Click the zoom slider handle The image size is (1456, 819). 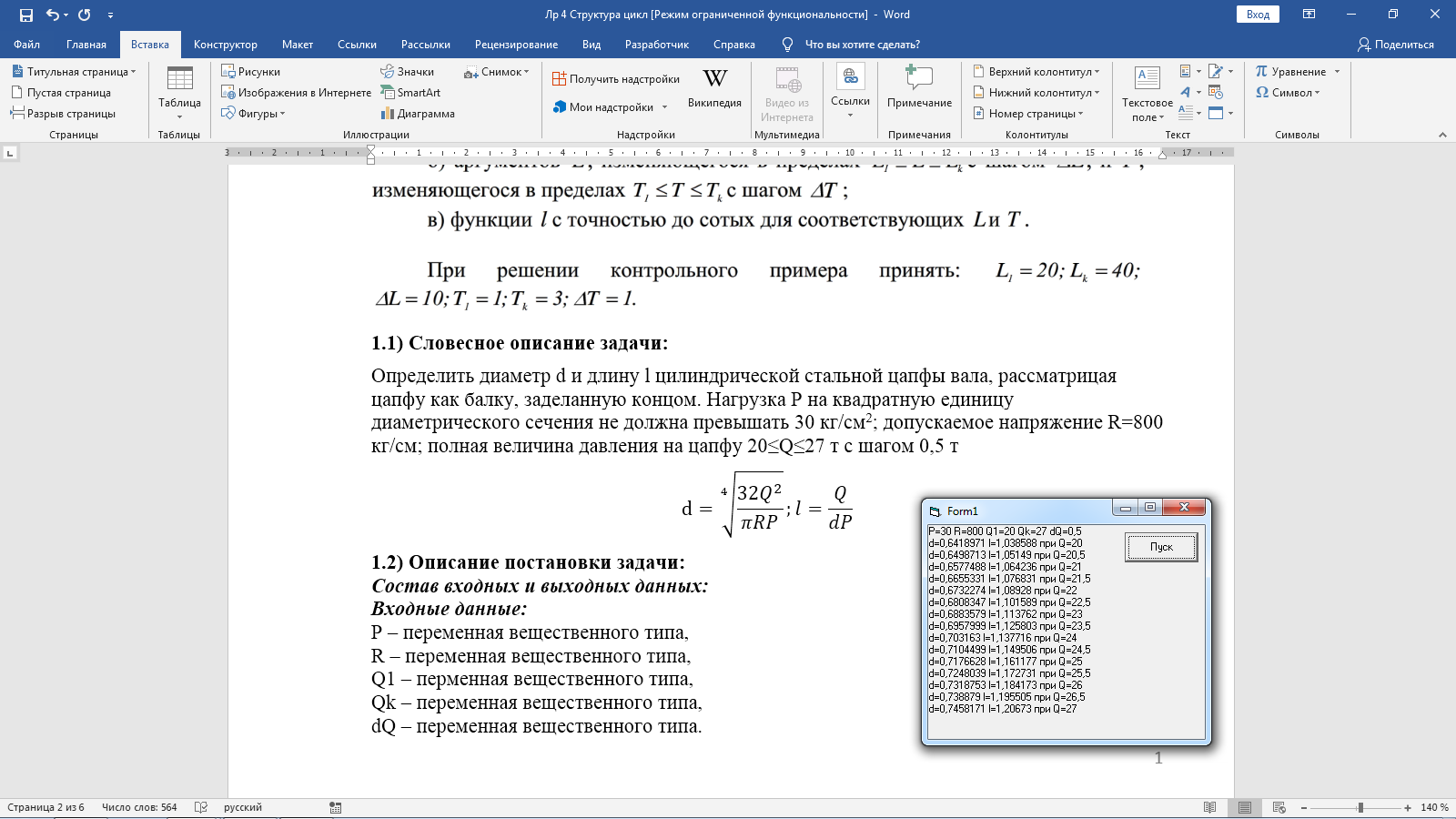(x=1360, y=807)
